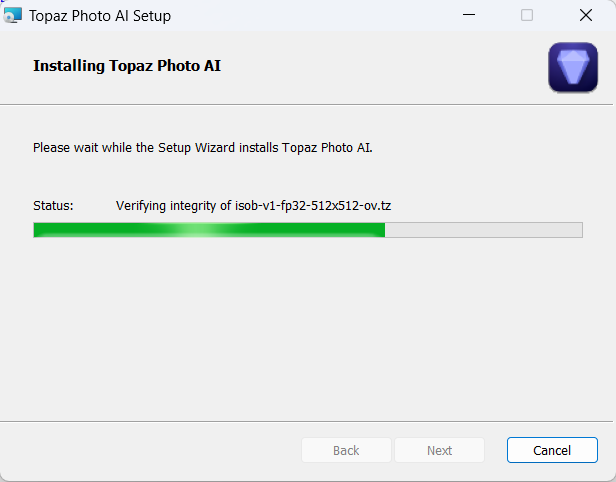
Task: Click the 'Topaz Photo AI Setup' window title
Action: (x=100, y=16)
